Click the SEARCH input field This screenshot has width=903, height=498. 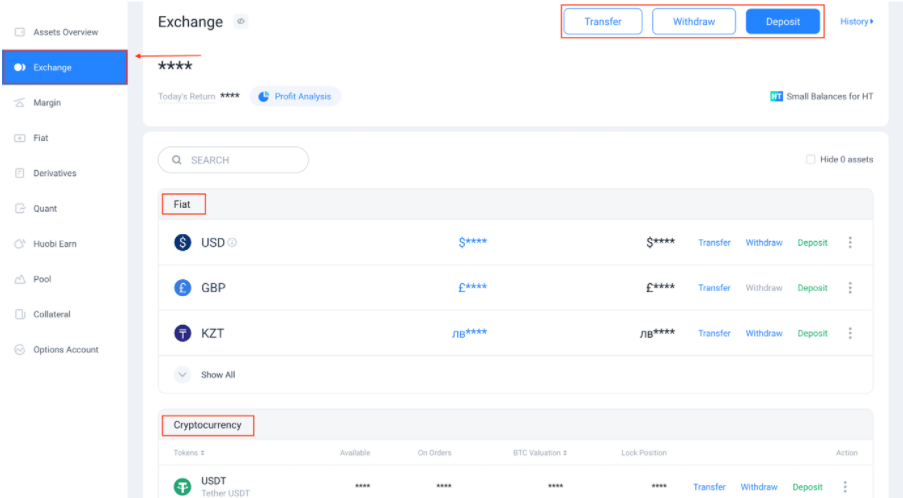click(x=233, y=159)
